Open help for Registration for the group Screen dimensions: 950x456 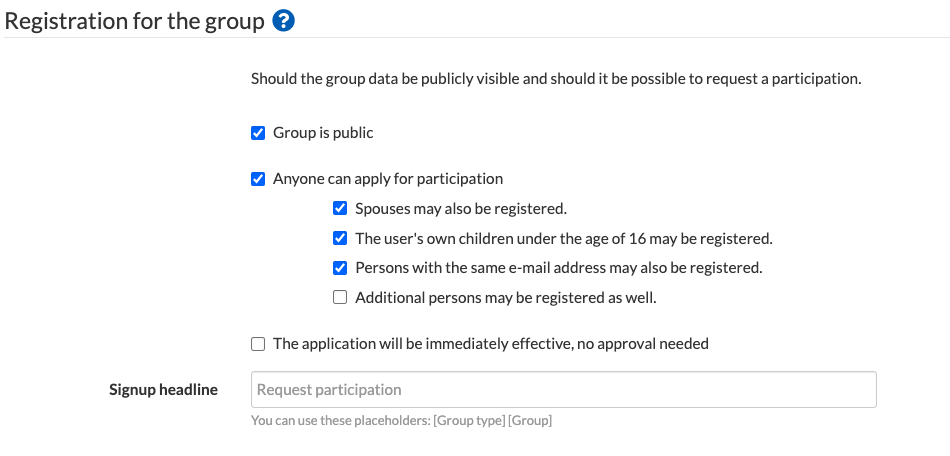[284, 22]
